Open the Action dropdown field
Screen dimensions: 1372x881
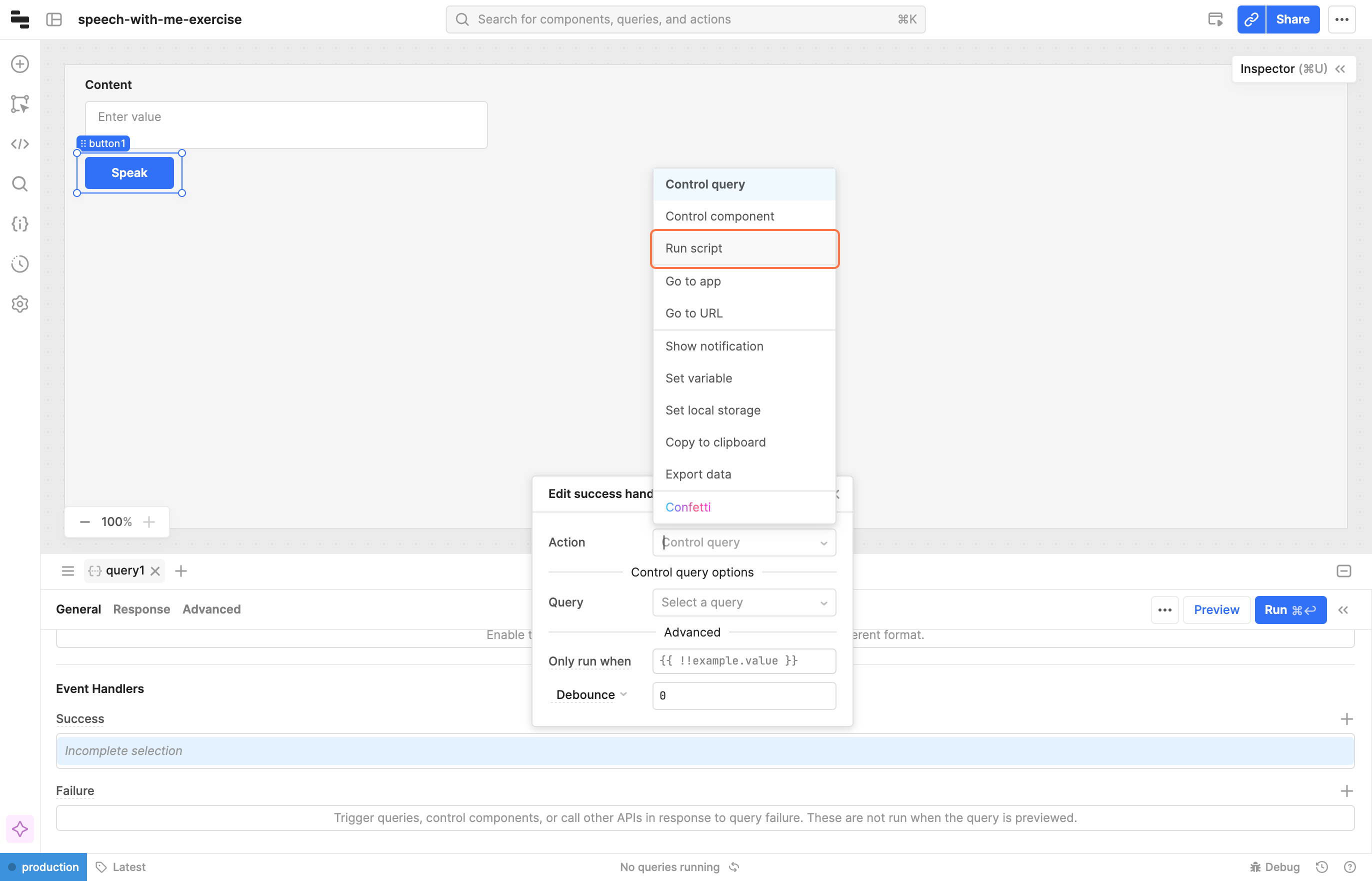pos(743,542)
